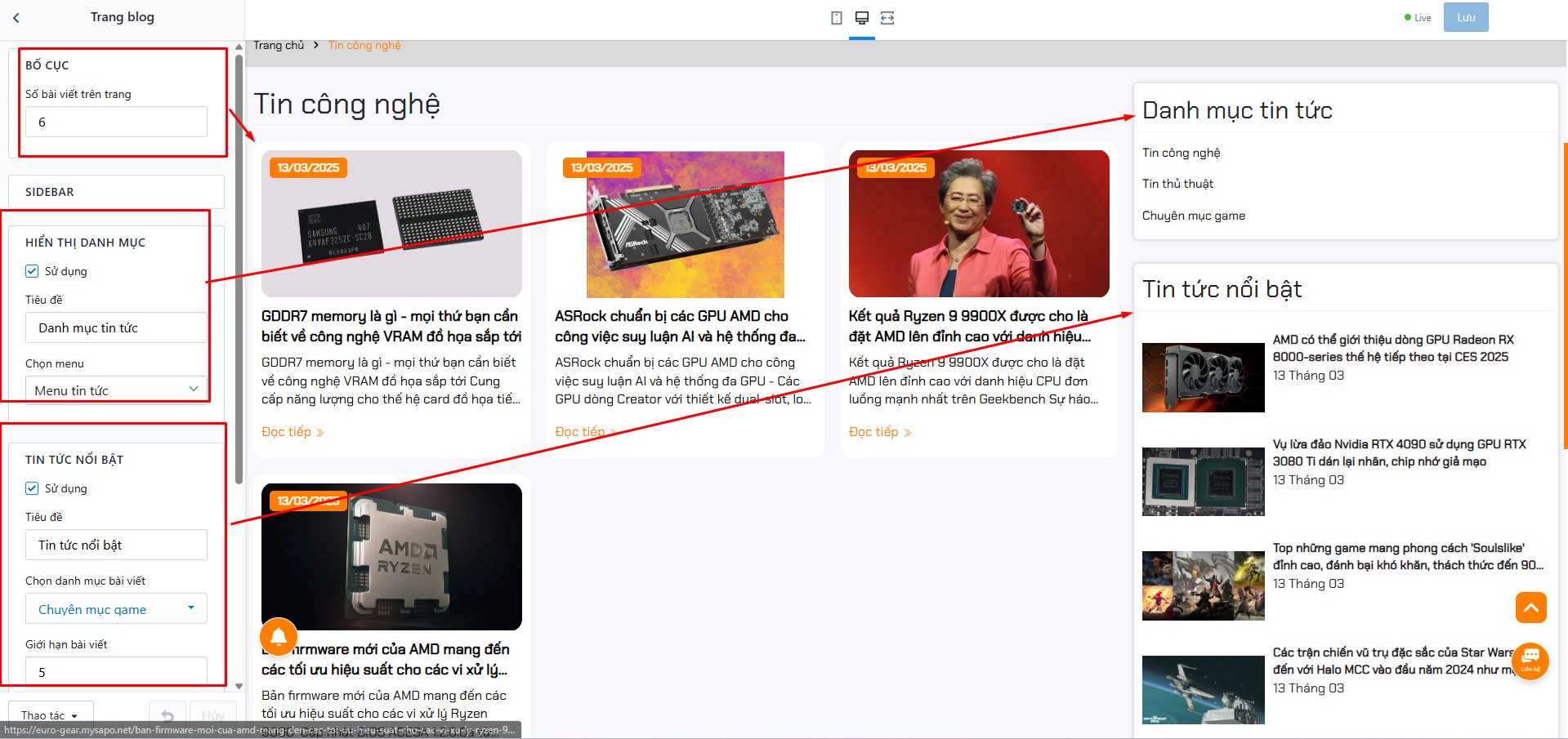The height and width of the screenshot is (739, 1568).
Task: Open ASRock graphics card thumbnail
Action: tap(686, 224)
